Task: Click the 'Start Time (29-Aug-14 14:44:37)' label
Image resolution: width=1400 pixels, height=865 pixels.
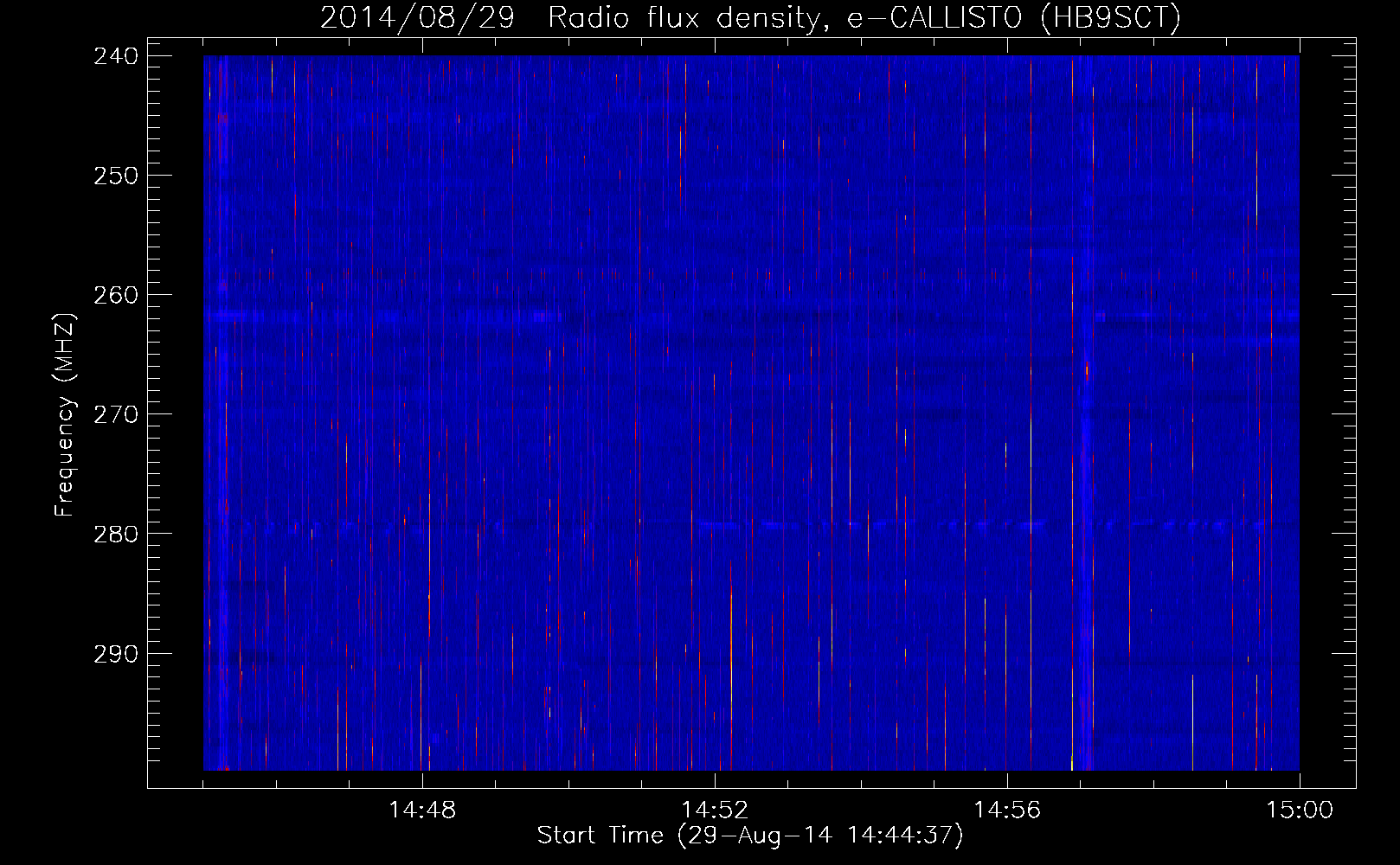Action: pyautogui.click(x=750, y=836)
